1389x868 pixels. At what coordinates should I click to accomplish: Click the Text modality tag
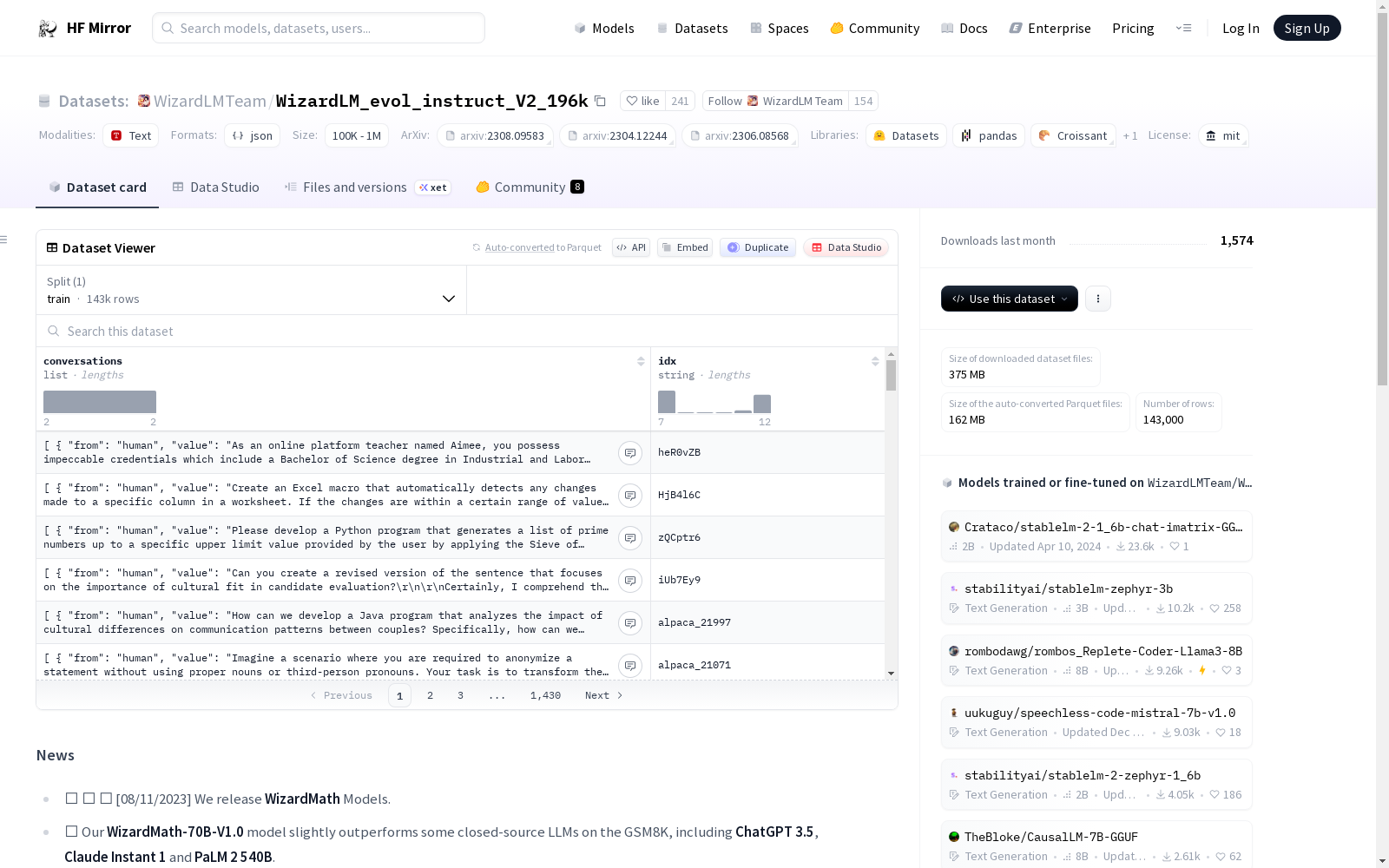(x=131, y=135)
